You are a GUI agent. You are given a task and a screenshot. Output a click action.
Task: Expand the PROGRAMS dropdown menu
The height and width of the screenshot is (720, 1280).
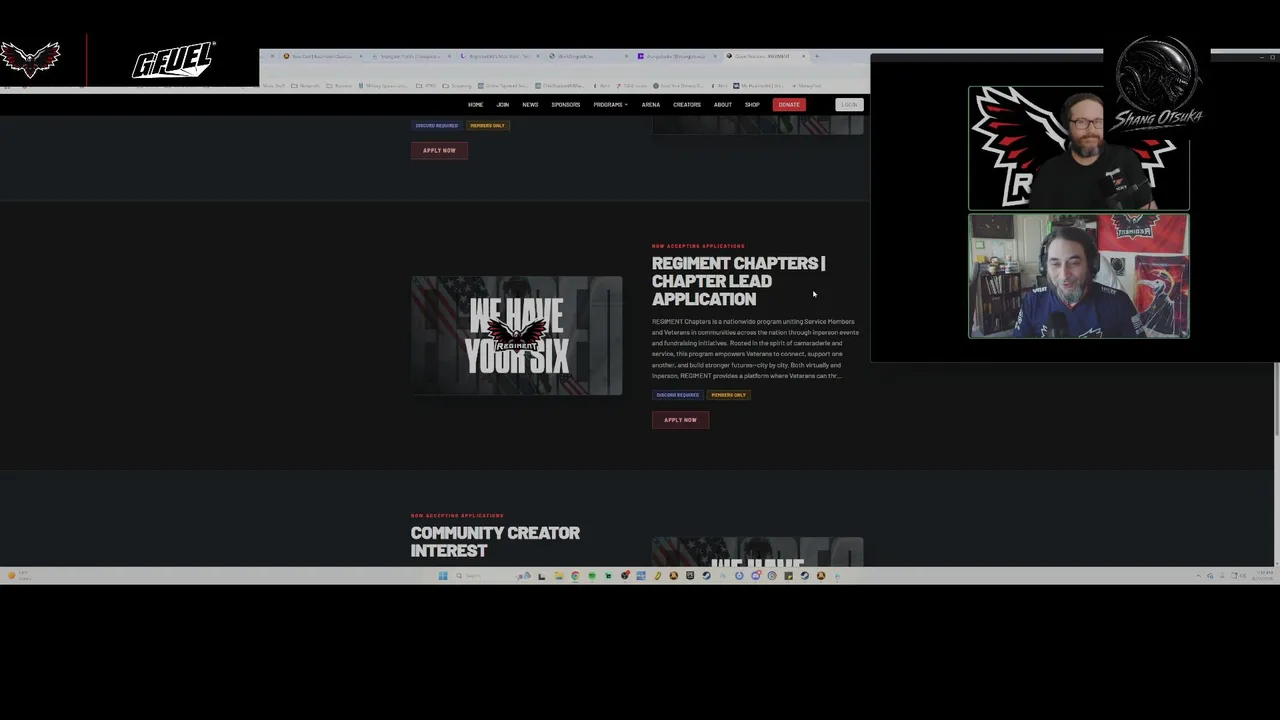click(610, 105)
